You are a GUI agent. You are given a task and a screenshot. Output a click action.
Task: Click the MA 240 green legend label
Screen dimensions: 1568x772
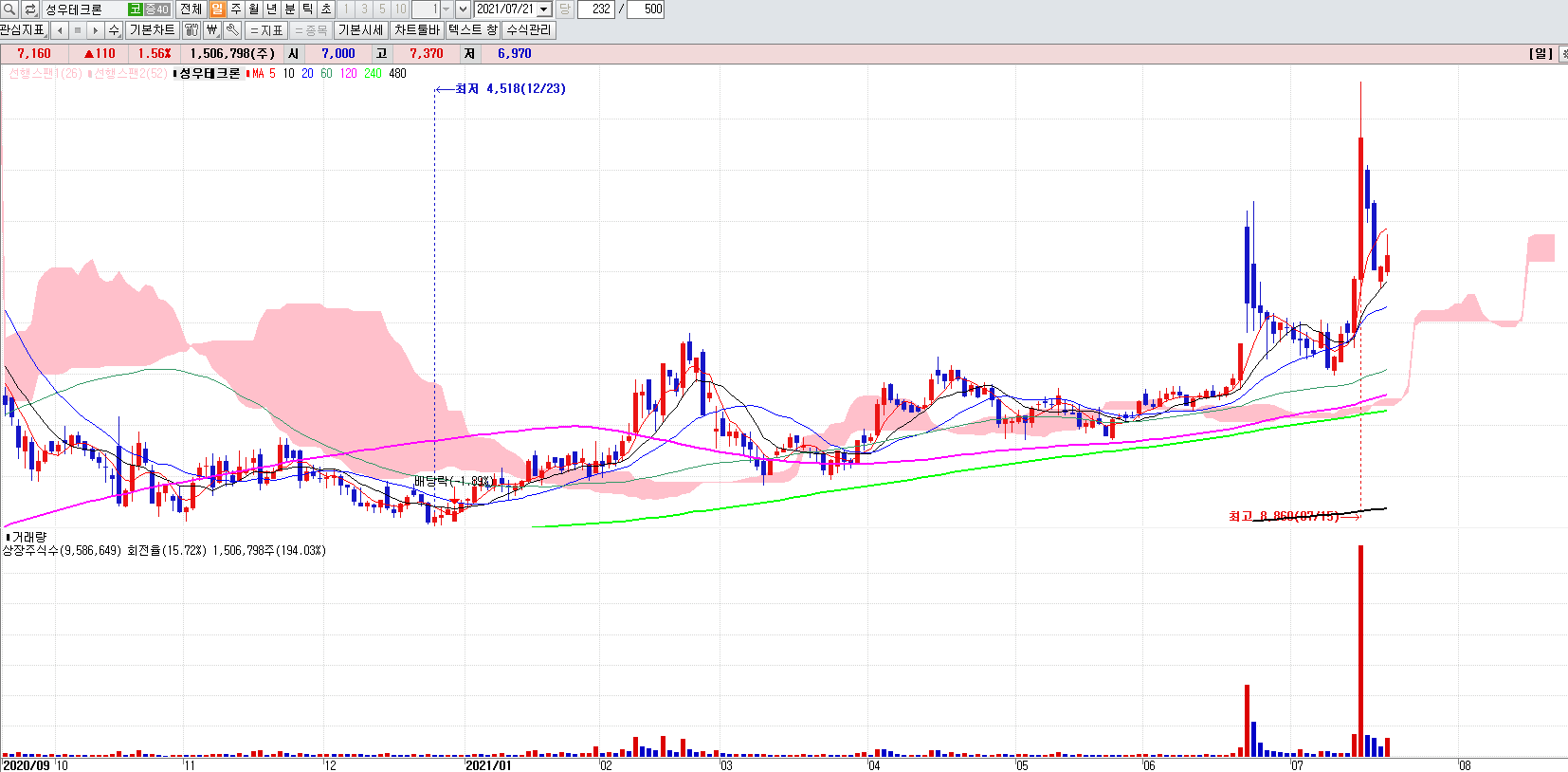[373, 73]
